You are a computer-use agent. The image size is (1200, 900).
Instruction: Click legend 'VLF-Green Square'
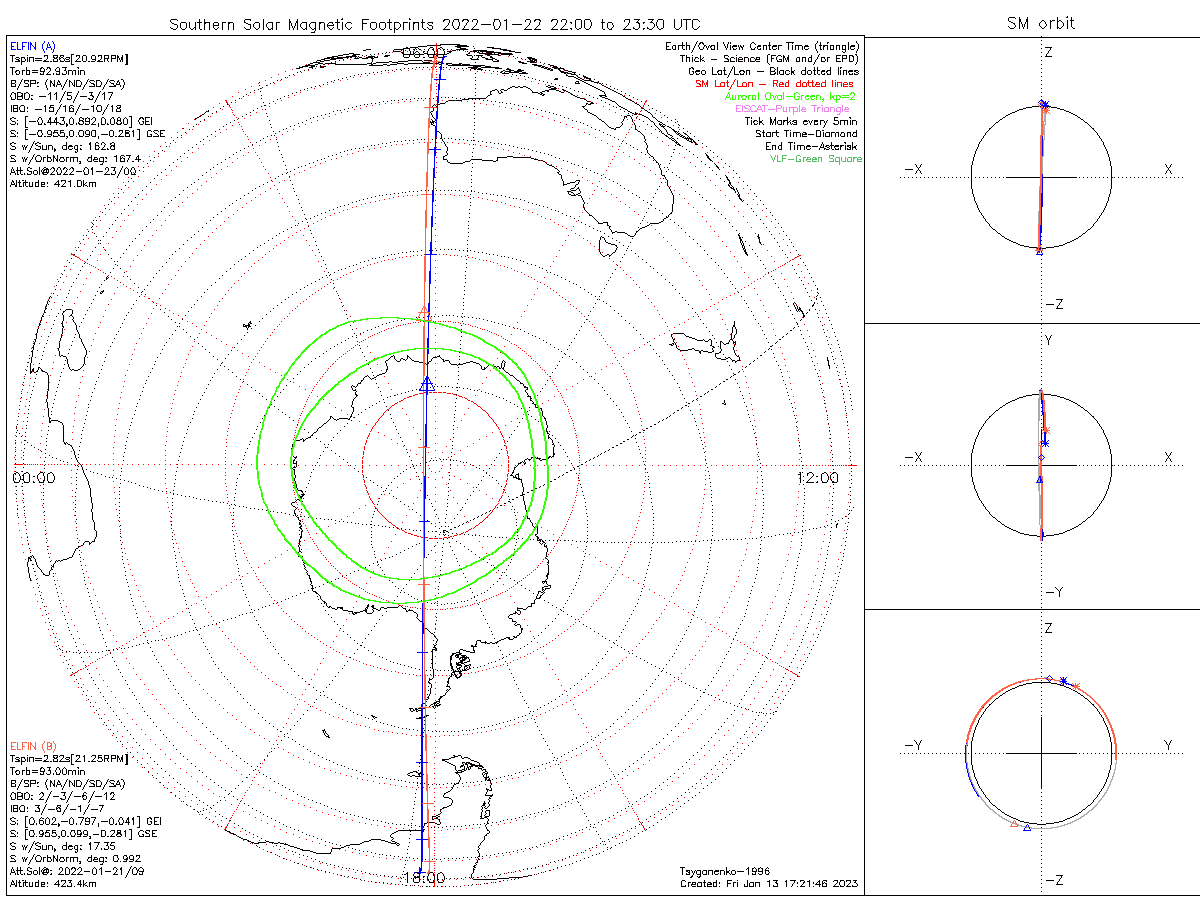(x=815, y=159)
